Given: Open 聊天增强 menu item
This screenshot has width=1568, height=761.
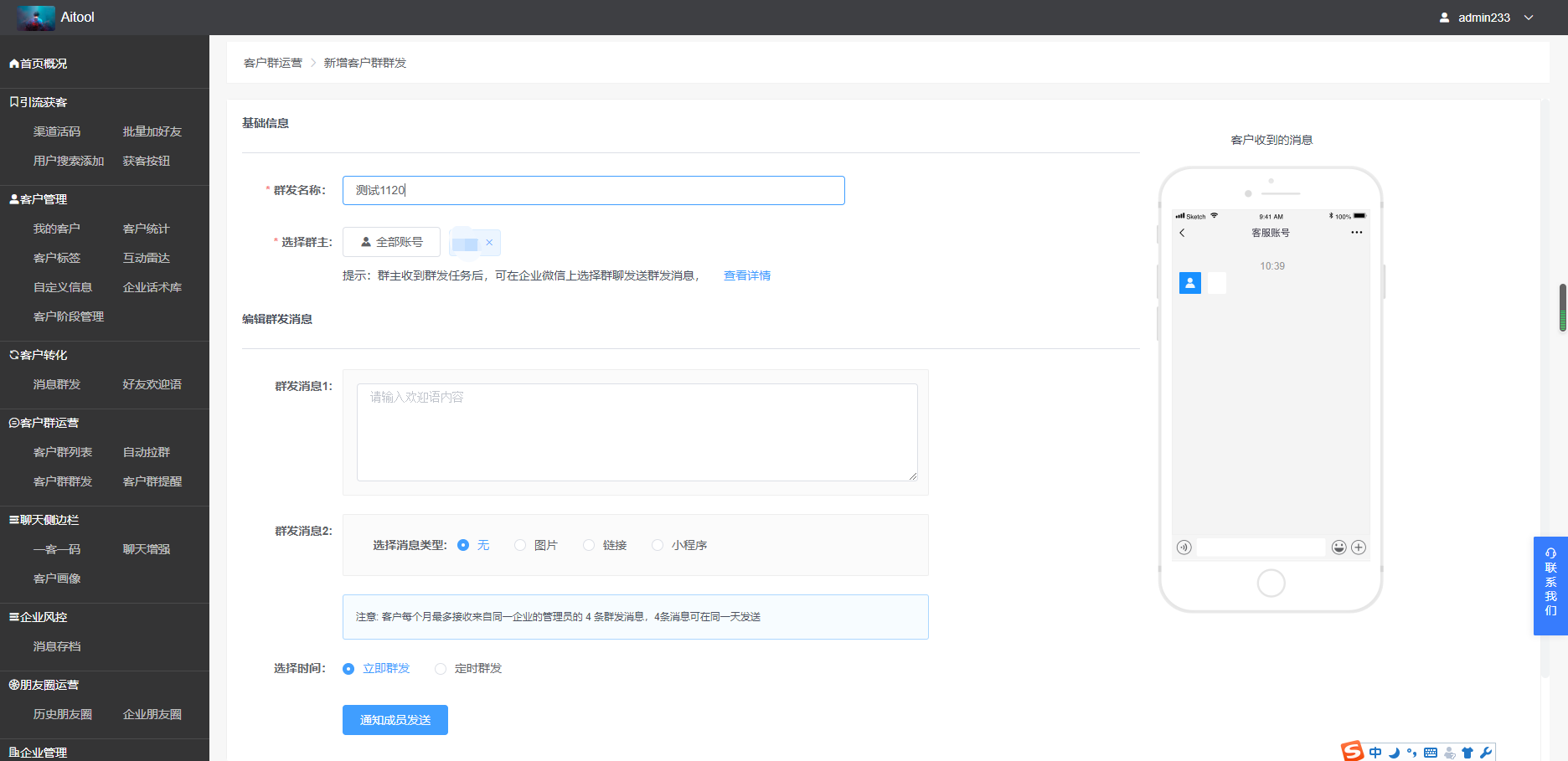Looking at the screenshot, I should [147, 549].
